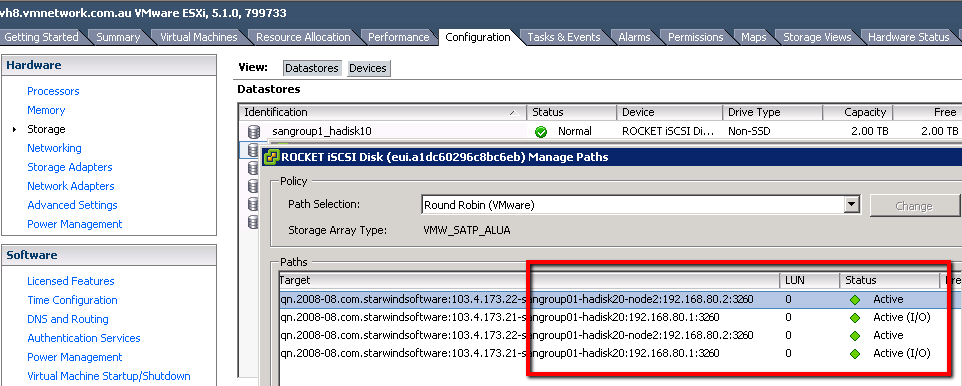The image size is (962, 386).
Task: Open Advanced Settings under Hardware
Action: coord(72,205)
